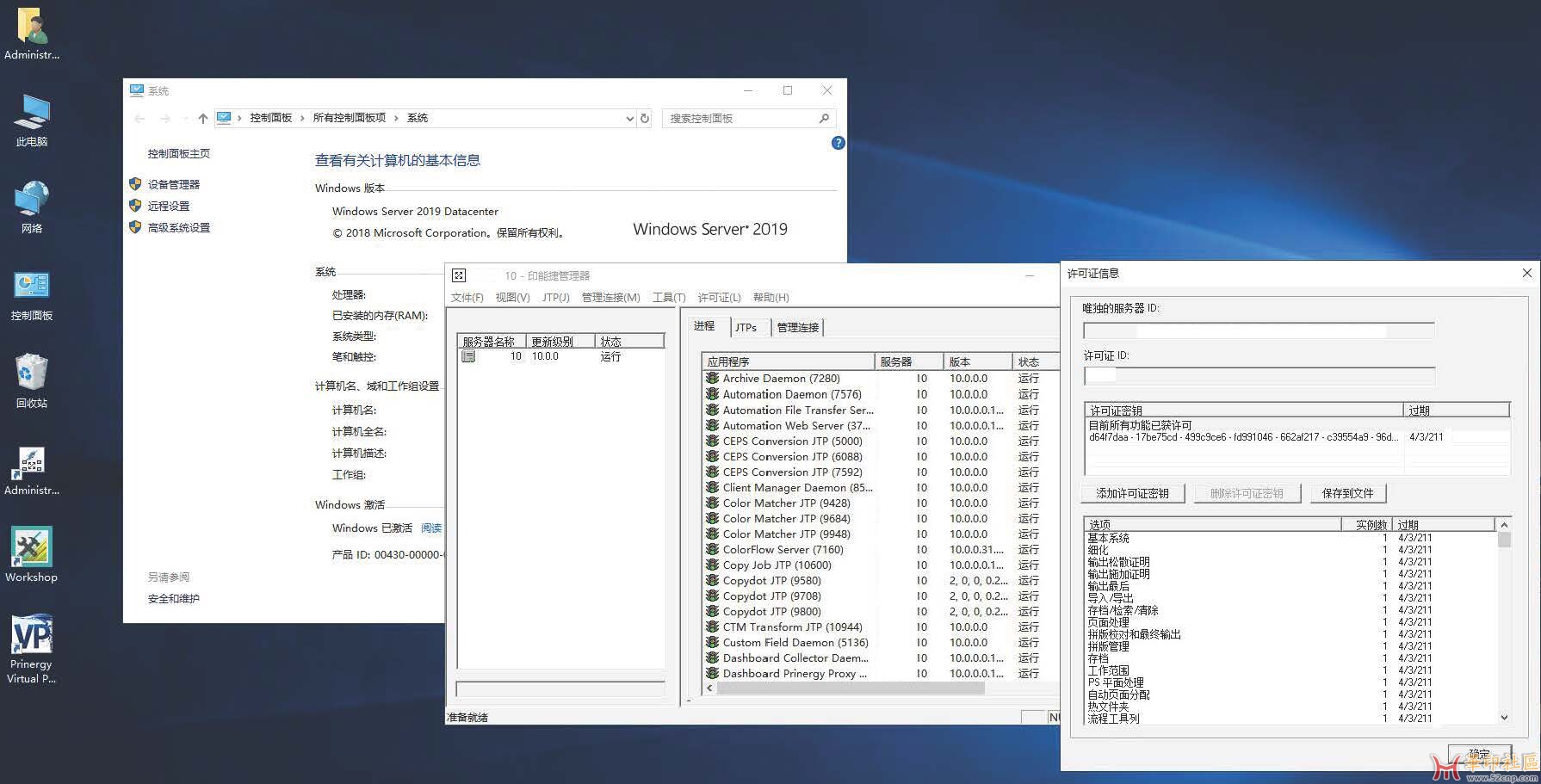Click the back arrow in 系统 window
1541x784 pixels.
pyautogui.click(x=139, y=119)
